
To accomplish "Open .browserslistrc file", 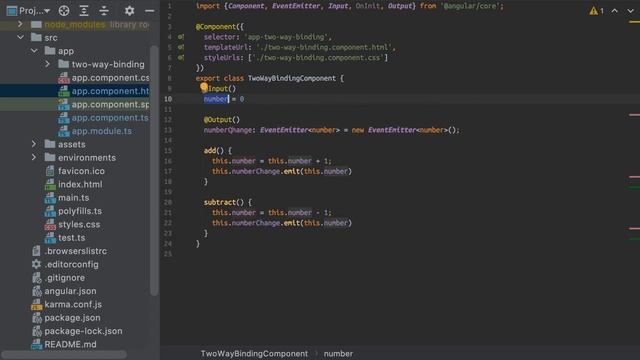I will 76,251.
